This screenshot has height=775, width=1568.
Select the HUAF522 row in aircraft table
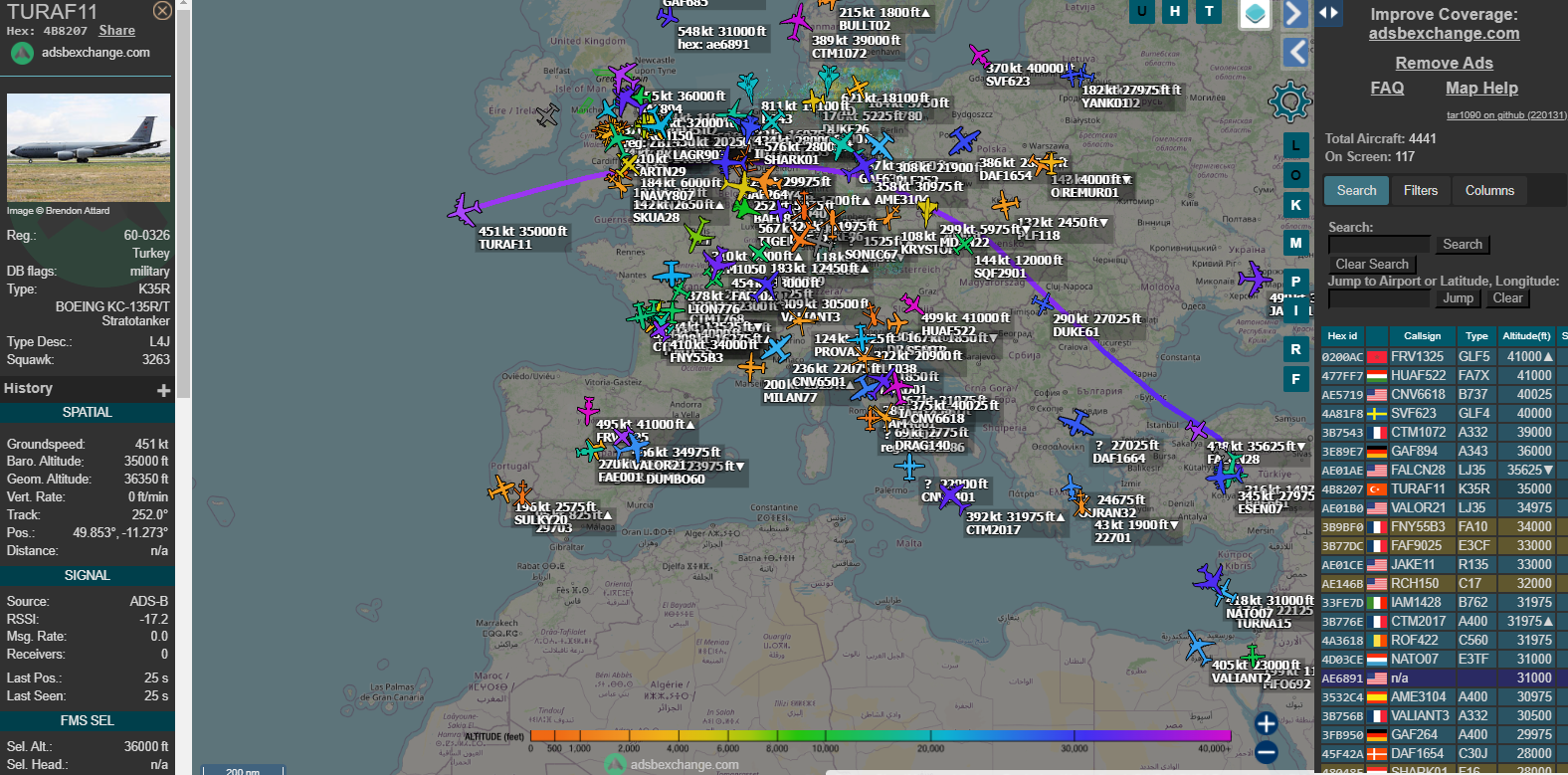(x=1443, y=376)
